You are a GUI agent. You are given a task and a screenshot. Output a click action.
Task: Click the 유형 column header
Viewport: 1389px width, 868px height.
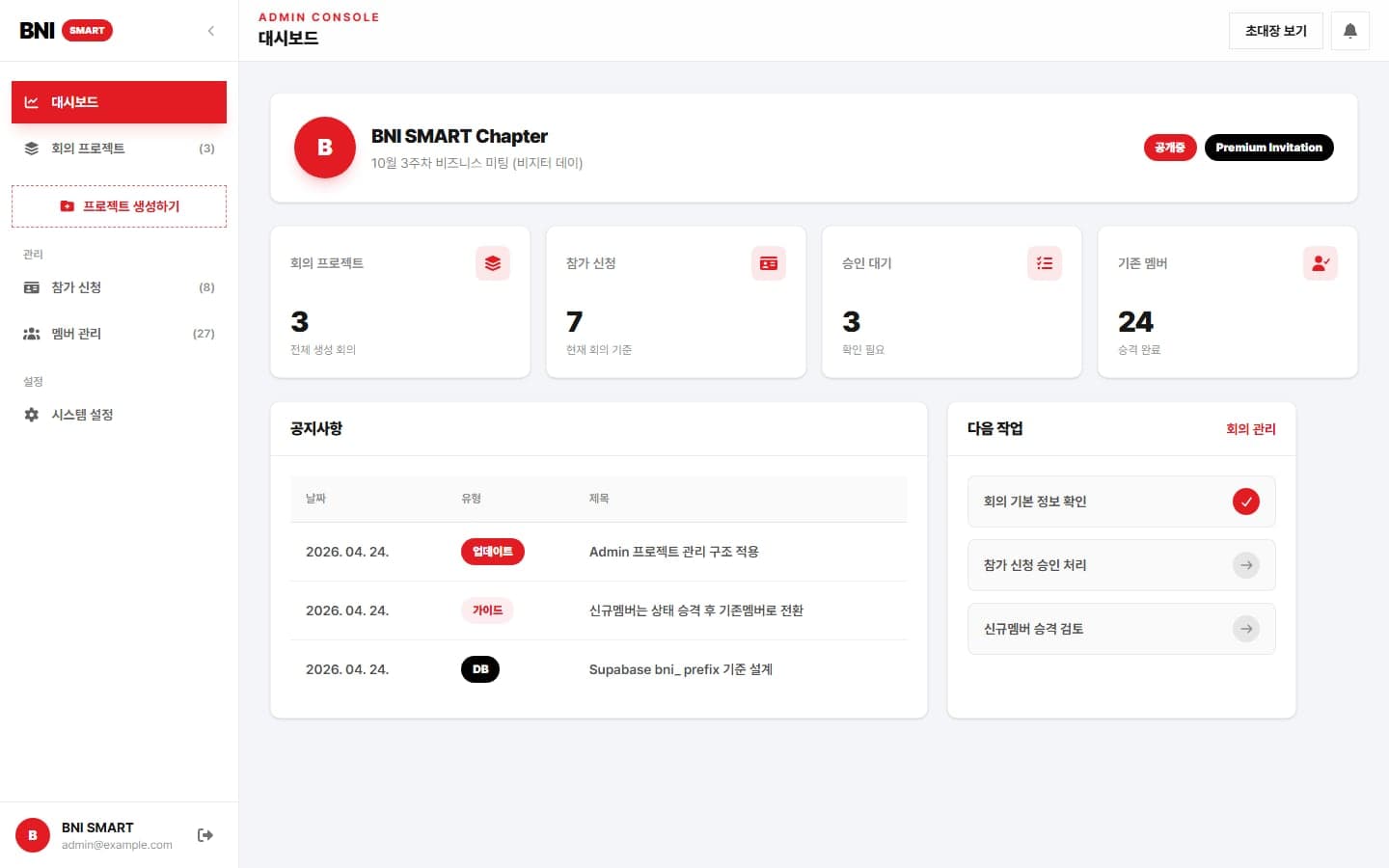point(472,499)
